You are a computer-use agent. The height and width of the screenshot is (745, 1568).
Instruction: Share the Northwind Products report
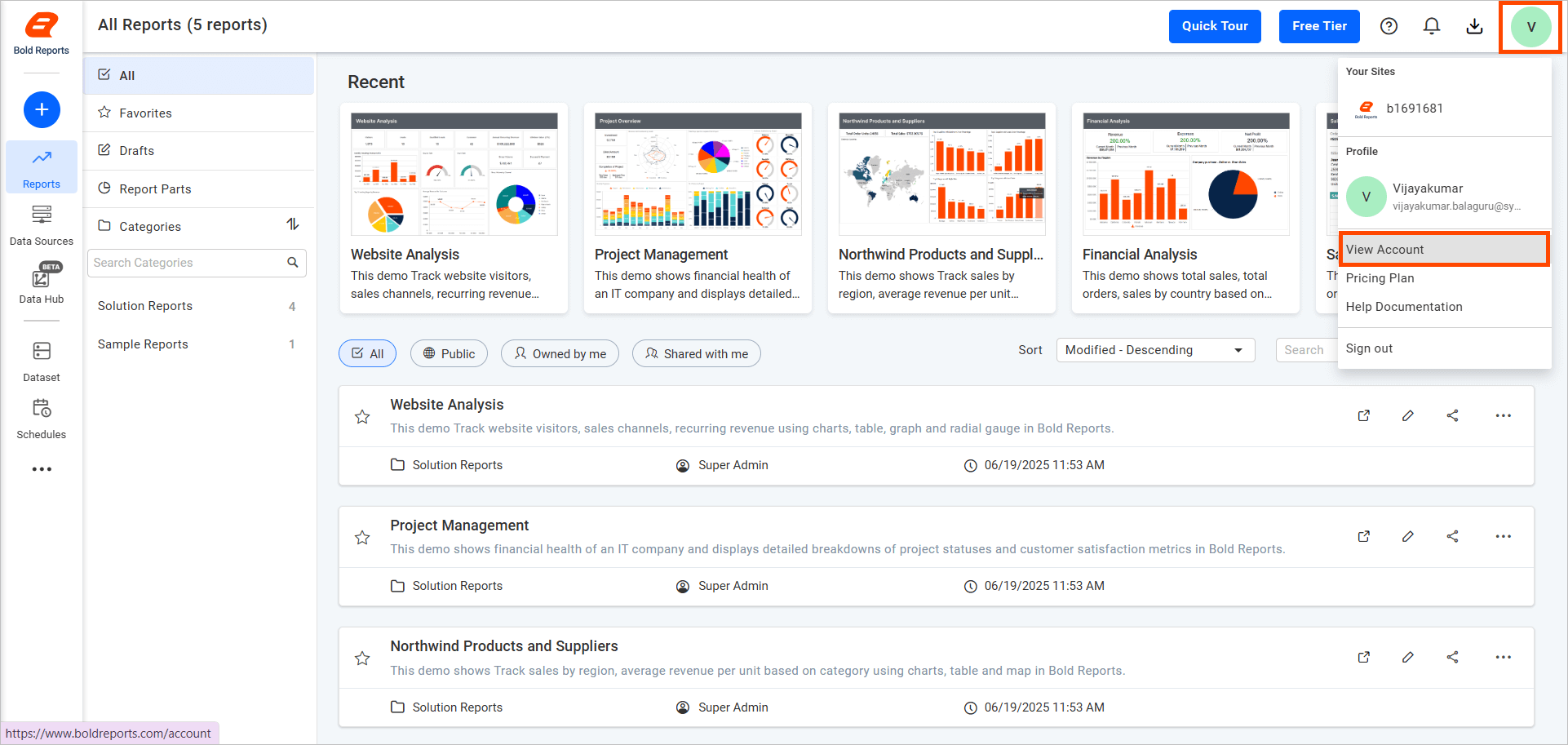point(1453,657)
